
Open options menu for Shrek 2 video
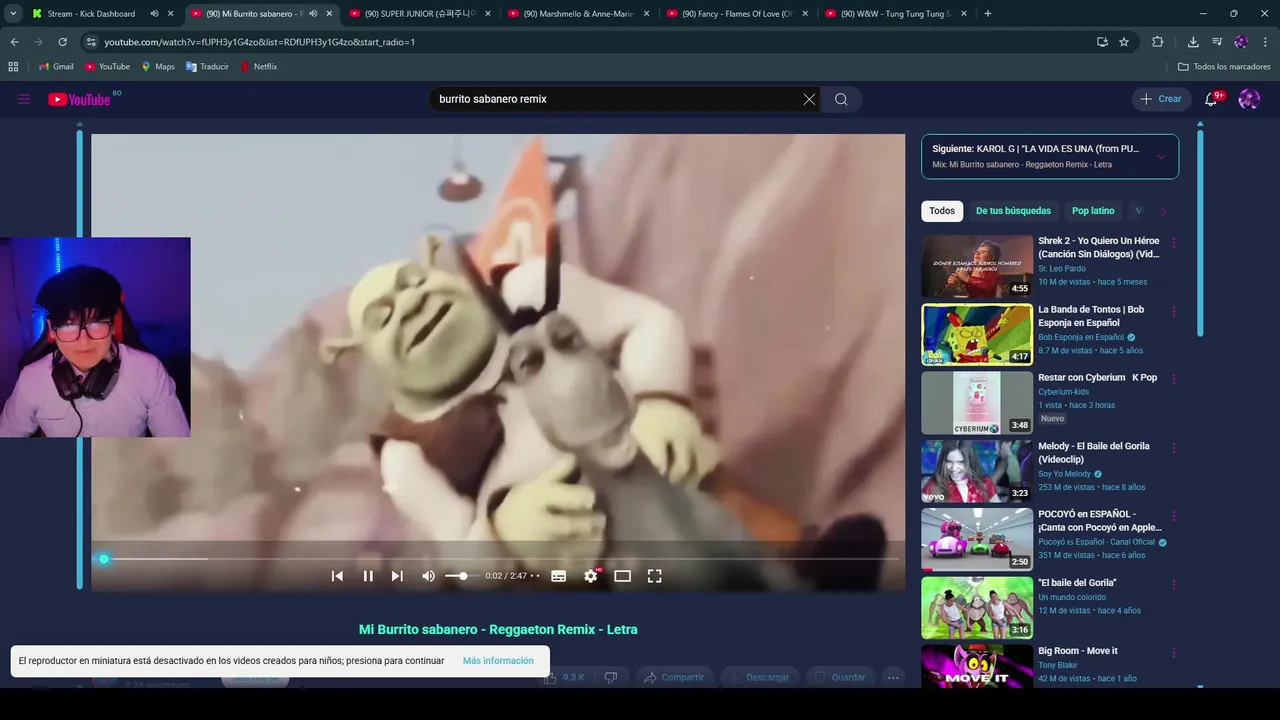1174,242
